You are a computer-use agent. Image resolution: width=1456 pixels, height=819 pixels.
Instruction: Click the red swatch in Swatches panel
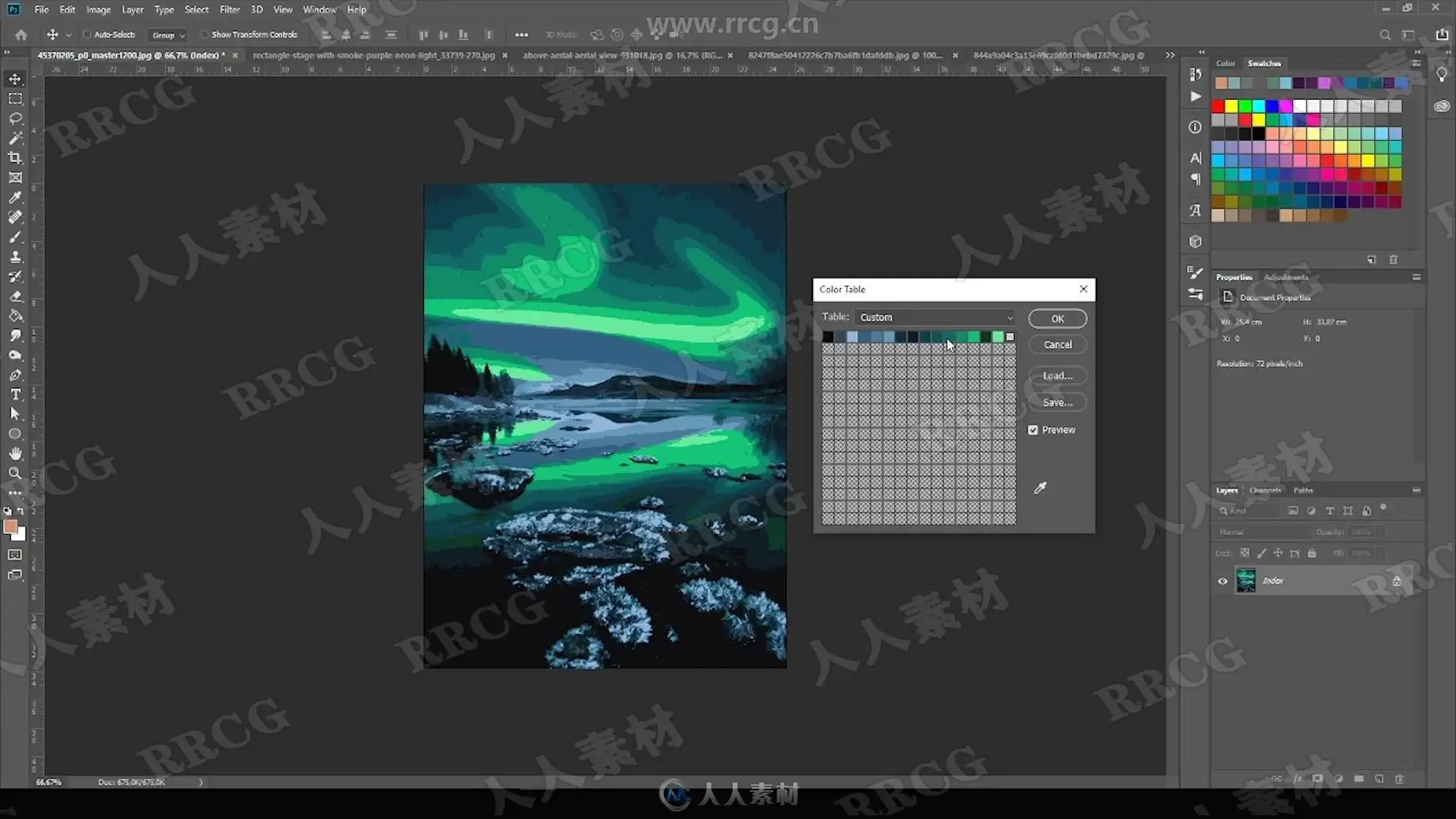tap(1218, 106)
